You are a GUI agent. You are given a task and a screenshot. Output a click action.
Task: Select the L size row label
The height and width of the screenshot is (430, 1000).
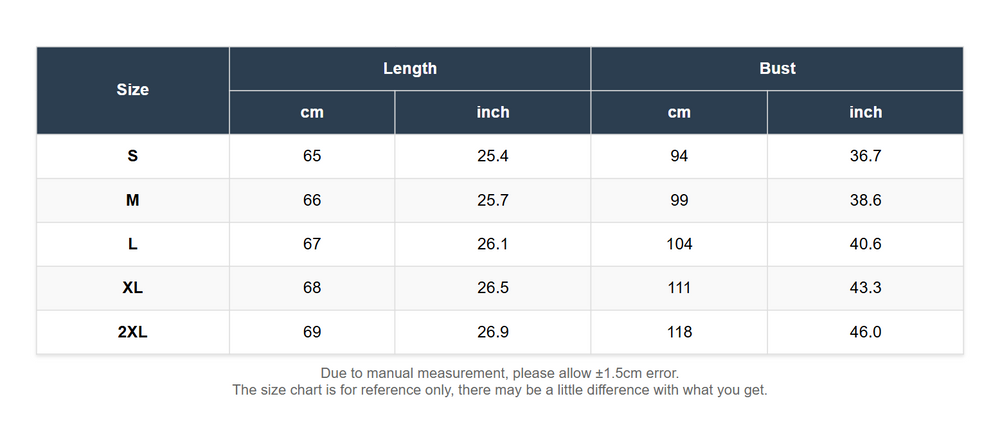pyautogui.click(x=132, y=244)
